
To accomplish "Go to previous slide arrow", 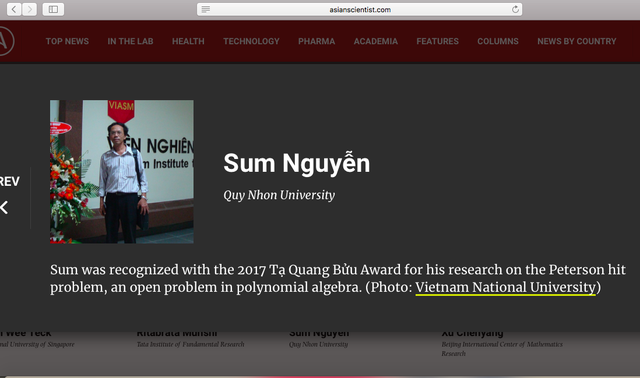I will [x=5, y=207].
